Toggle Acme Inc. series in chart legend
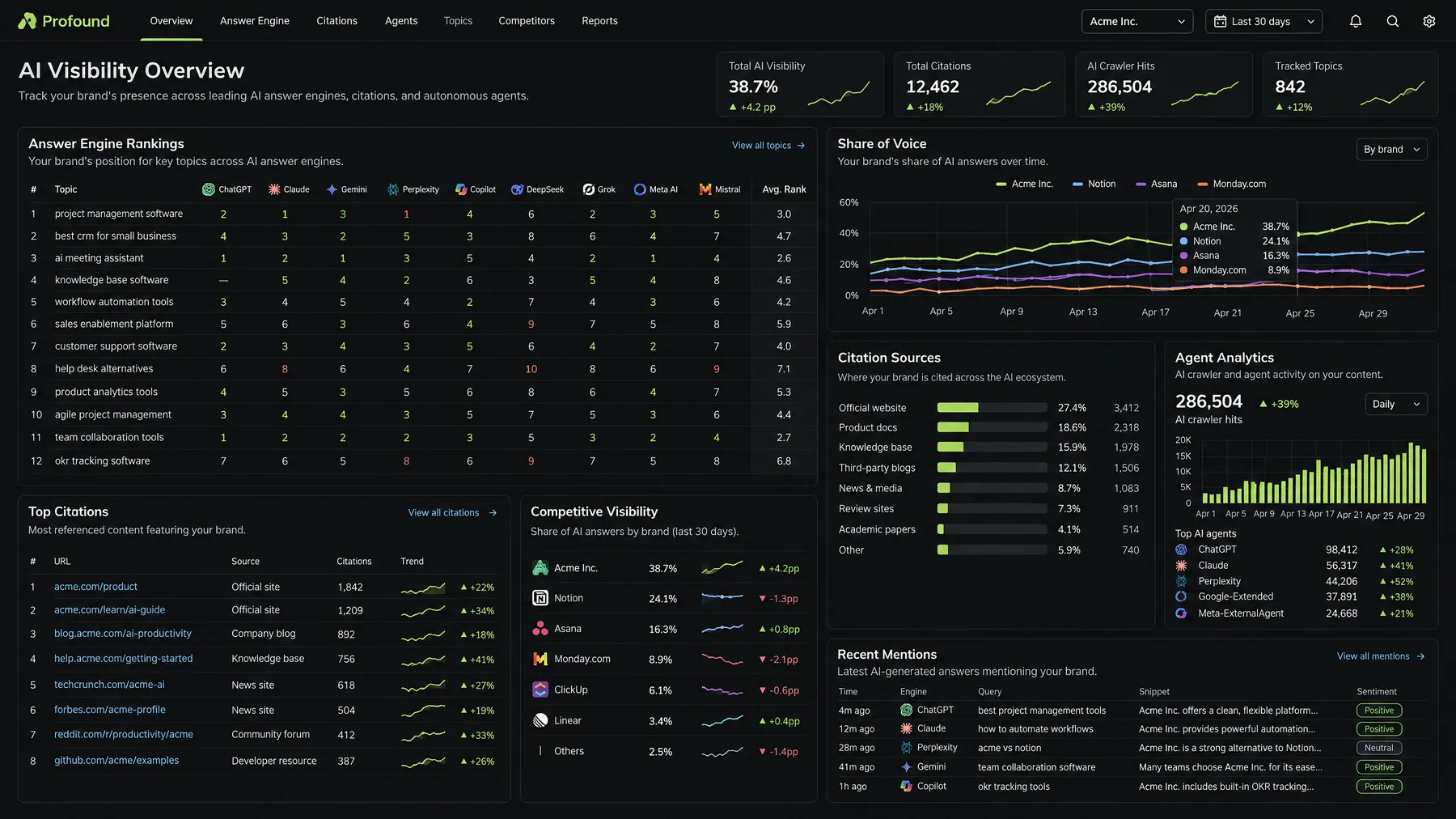Image resolution: width=1456 pixels, height=819 pixels. (1025, 184)
